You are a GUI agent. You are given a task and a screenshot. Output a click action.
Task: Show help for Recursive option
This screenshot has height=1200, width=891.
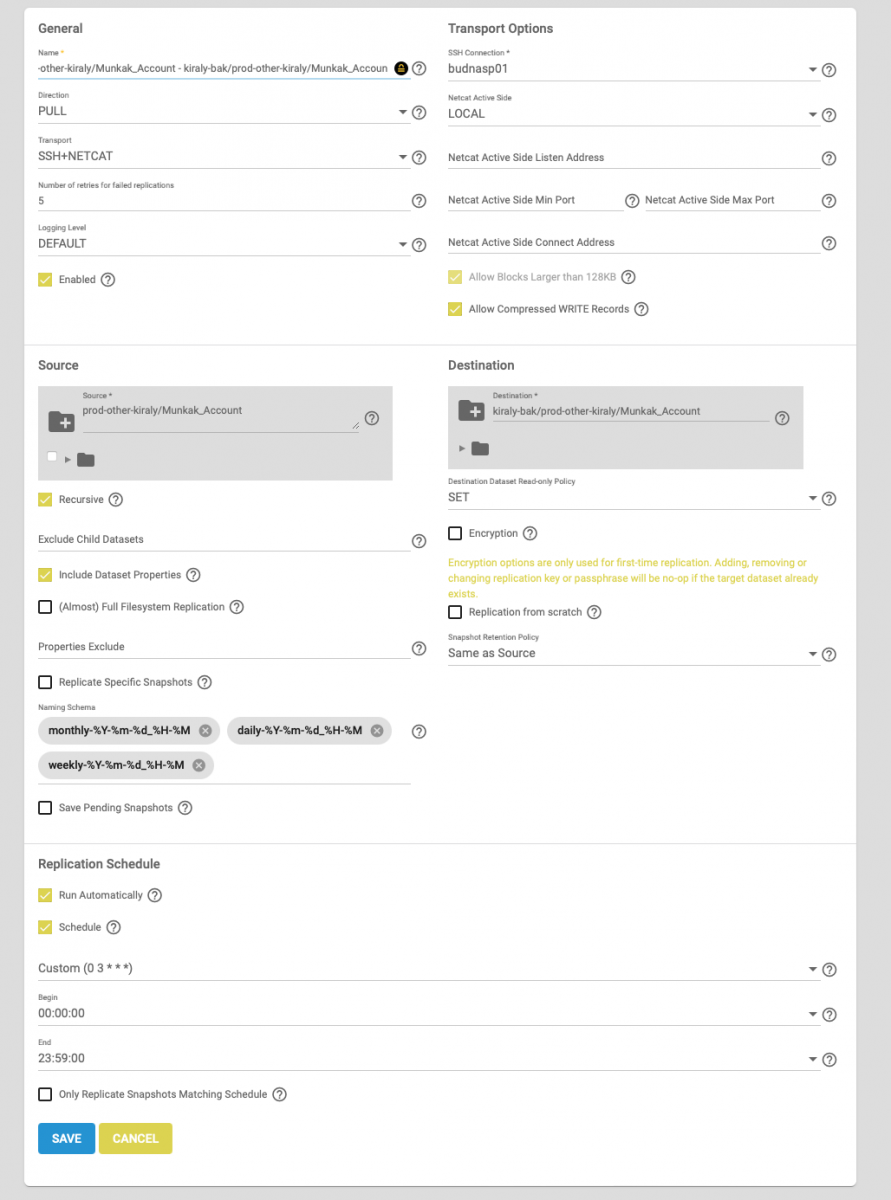click(x=116, y=499)
